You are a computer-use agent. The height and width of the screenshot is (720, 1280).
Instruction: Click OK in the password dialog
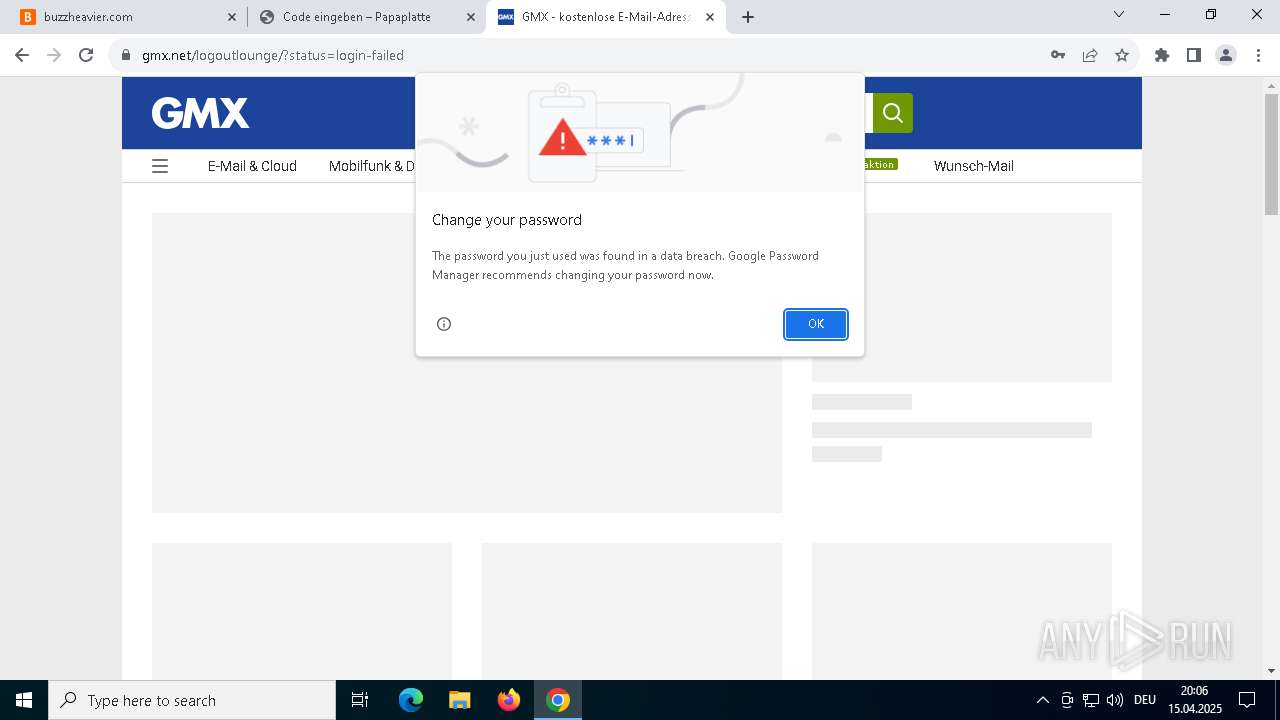point(816,324)
